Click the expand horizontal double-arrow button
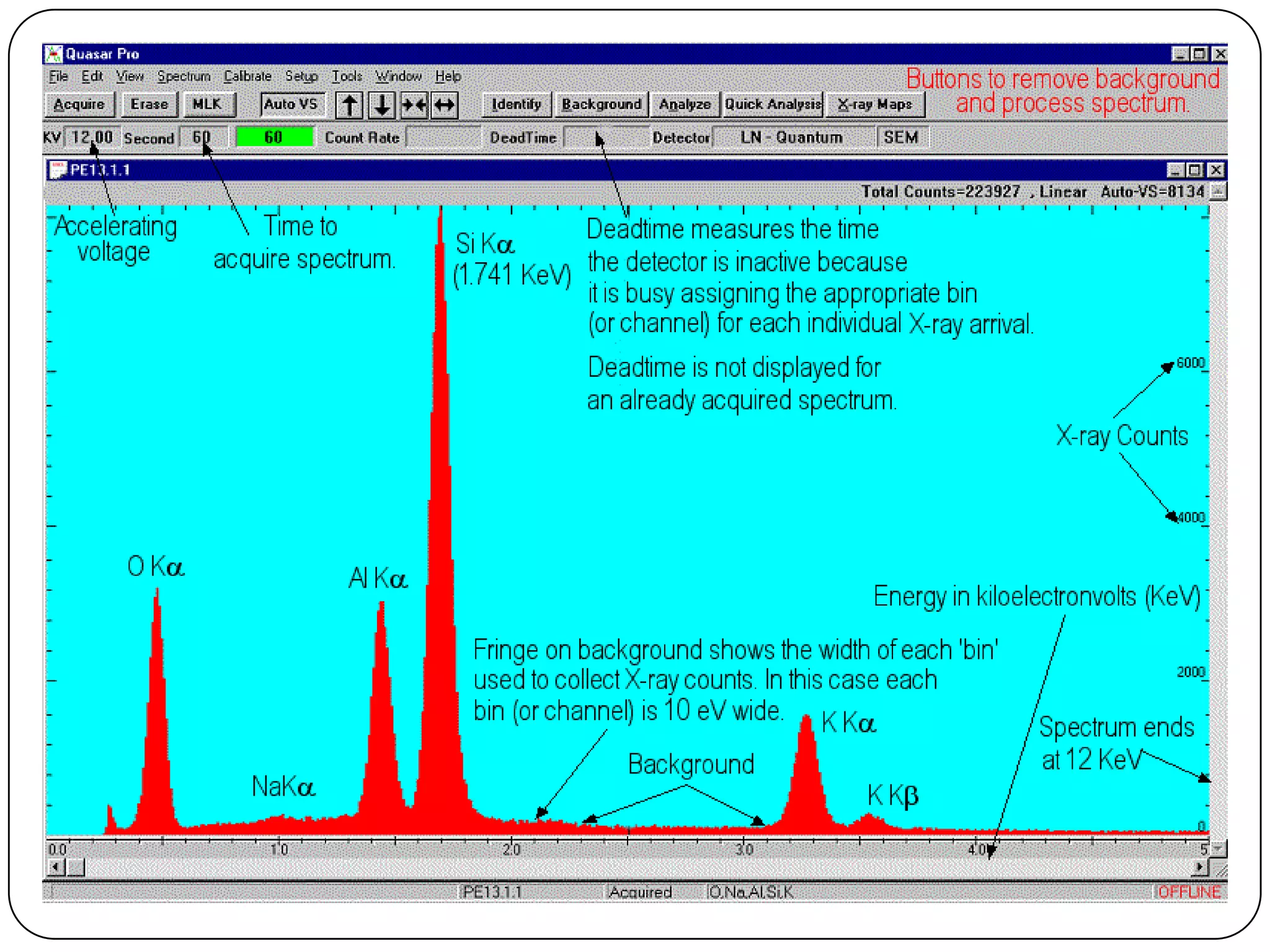The width and height of the screenshot is (1270, 952). point(445,105)
